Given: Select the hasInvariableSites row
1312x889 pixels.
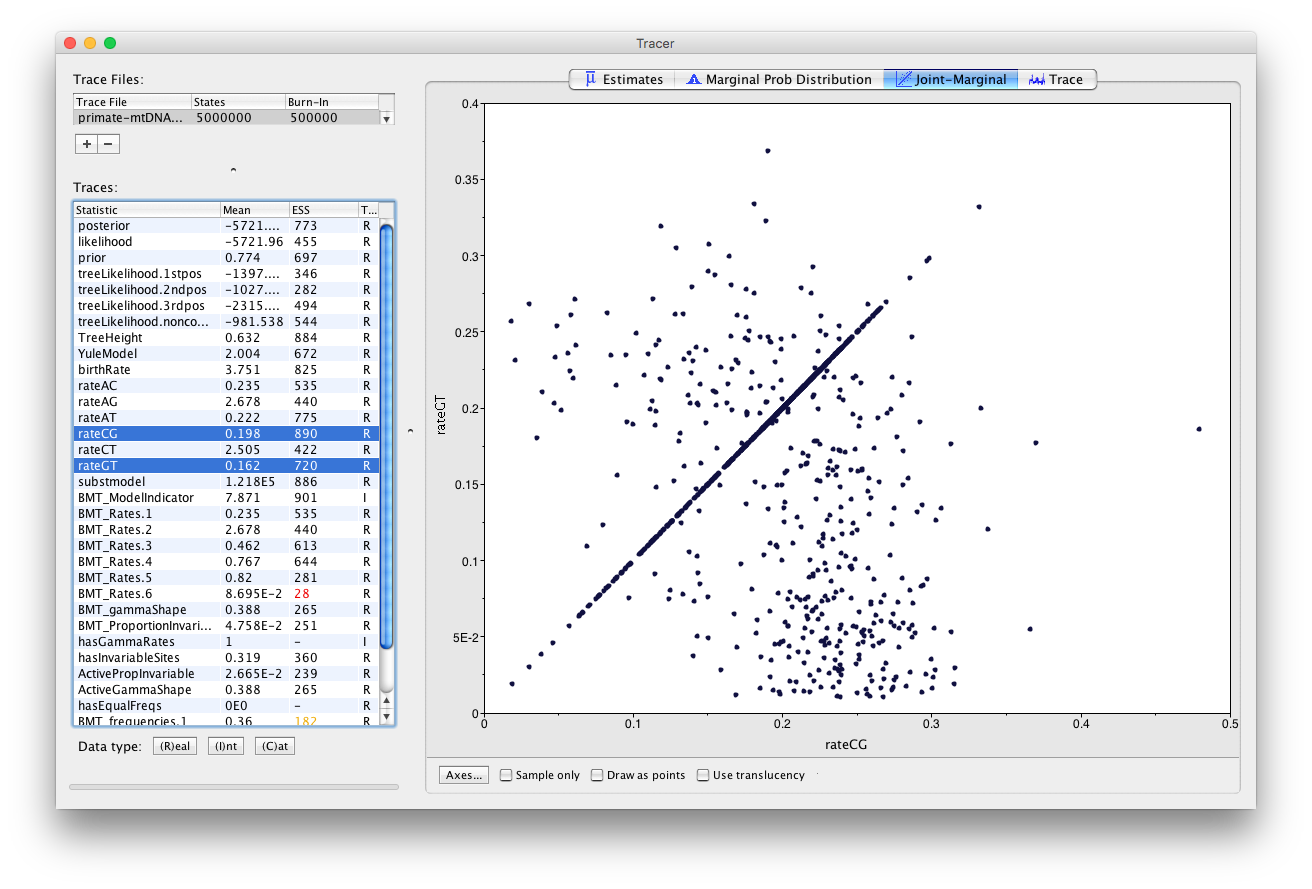Looking at the screenshot, I should point(227,658).
